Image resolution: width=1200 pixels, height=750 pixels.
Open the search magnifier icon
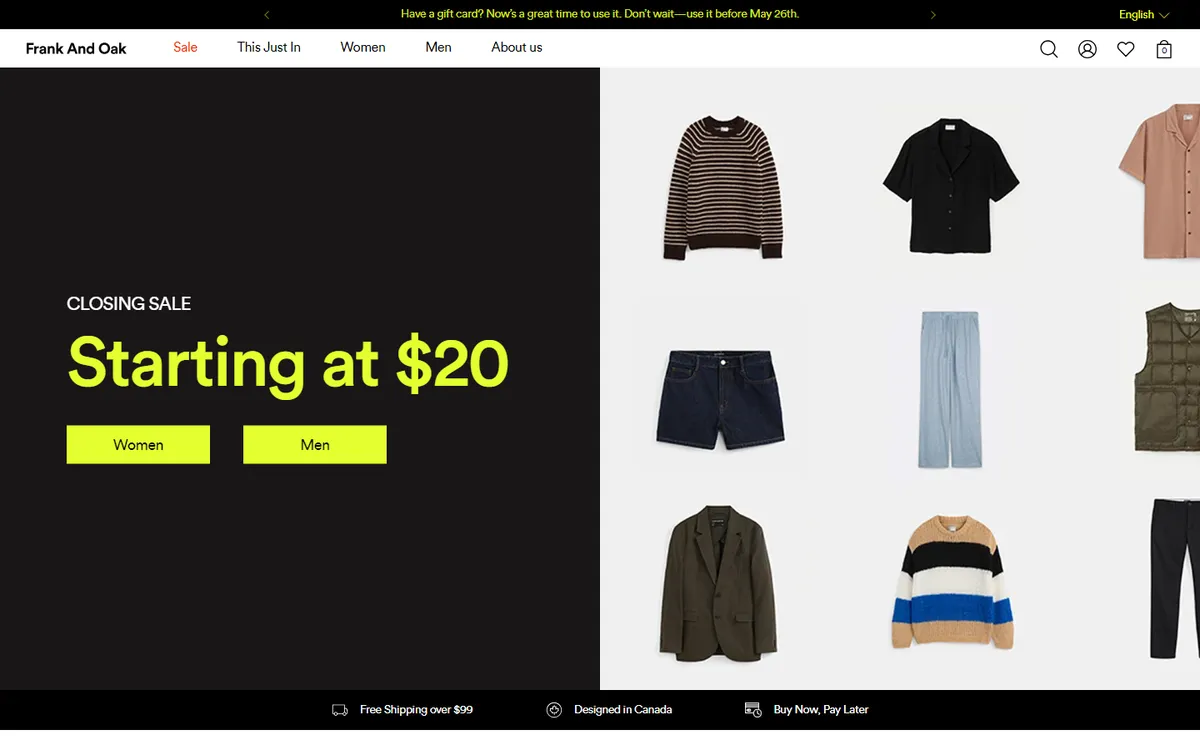click(1048, 49)
